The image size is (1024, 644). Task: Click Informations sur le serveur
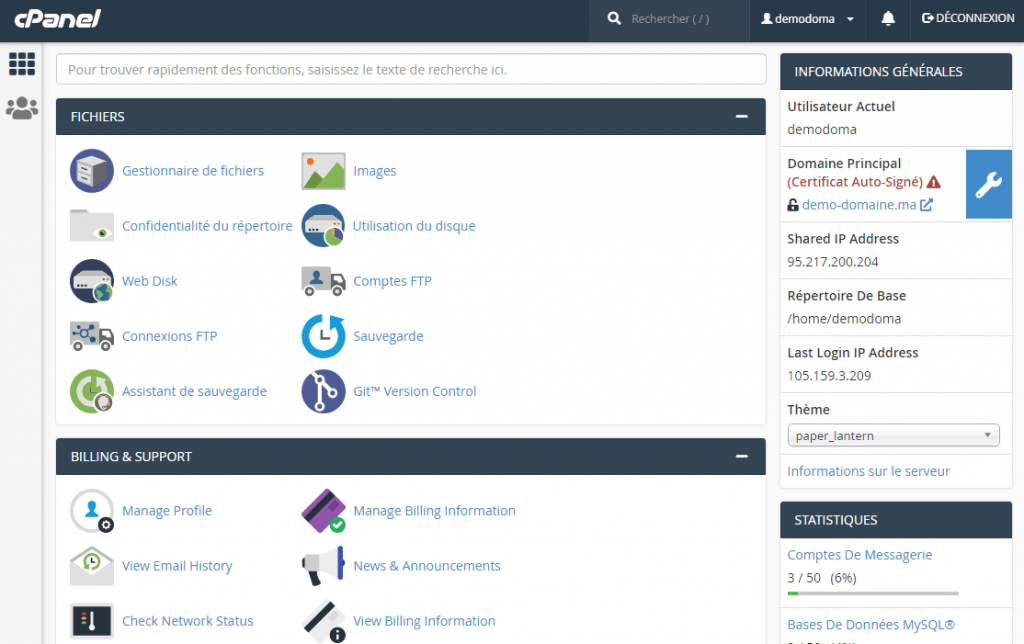866,470
